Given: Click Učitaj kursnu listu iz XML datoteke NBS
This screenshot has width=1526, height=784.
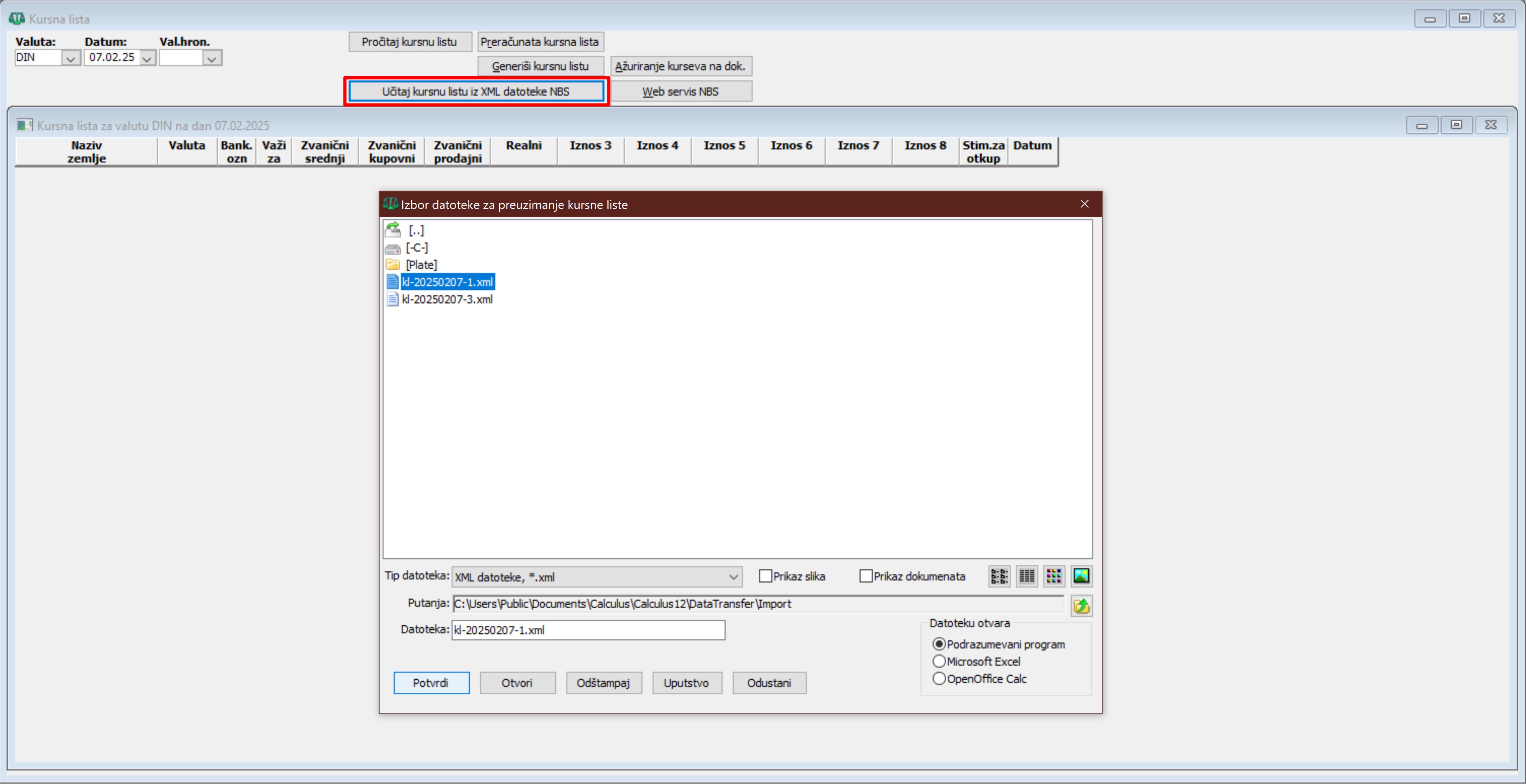Looking at the screenshot, I should [476, 92].
